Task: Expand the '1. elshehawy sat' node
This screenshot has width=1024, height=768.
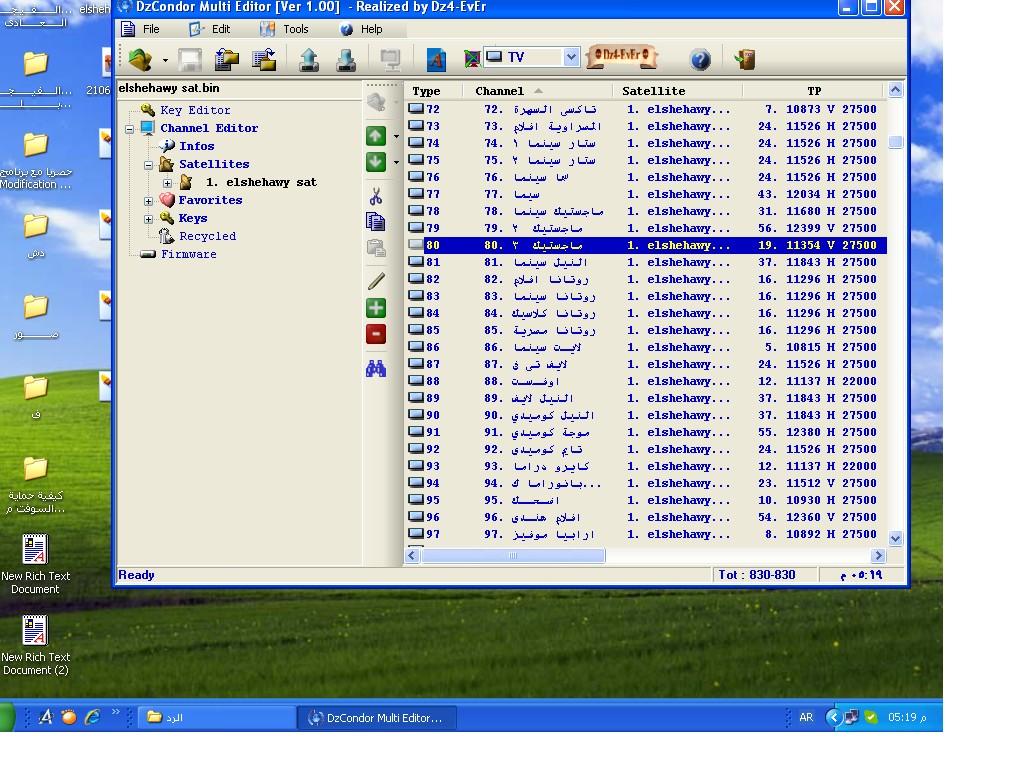Action: [167, 183]
